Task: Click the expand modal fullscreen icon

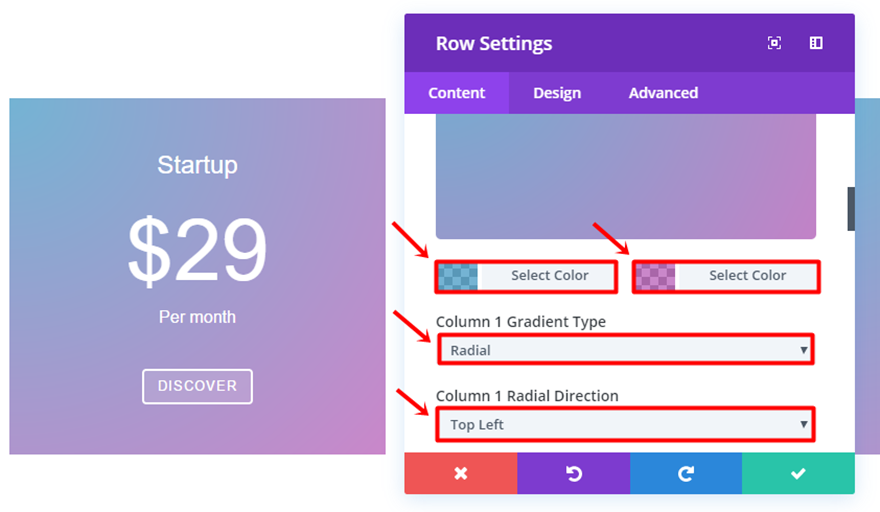Action: pyautogui.click(x=774, y=43)
